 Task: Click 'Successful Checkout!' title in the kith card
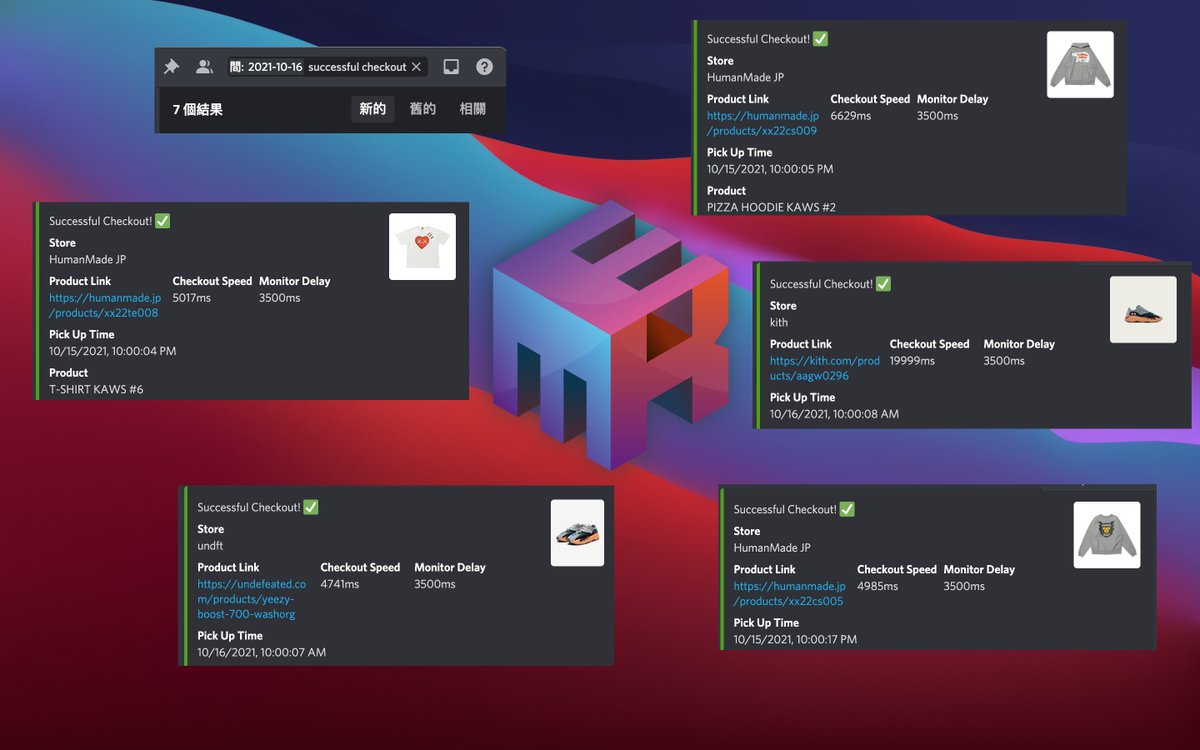[821, 284]
